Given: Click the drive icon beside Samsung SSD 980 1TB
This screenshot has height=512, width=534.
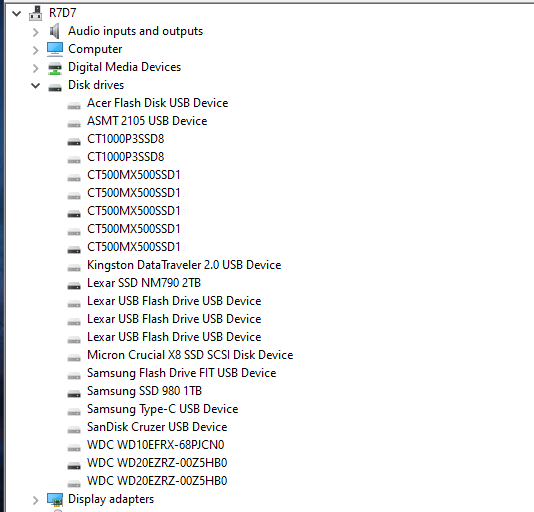Looking at the screenshot, I should 74,393.
